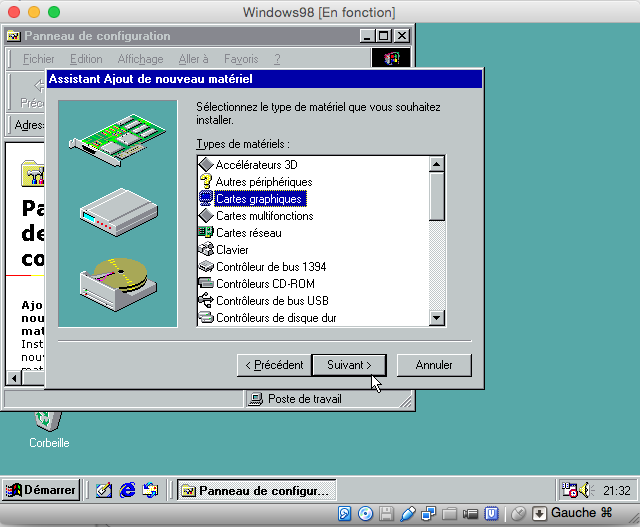The image size is (640, 527).
Task: Click the Control Panel folder tools icon
Action: [x=33, y=173]
